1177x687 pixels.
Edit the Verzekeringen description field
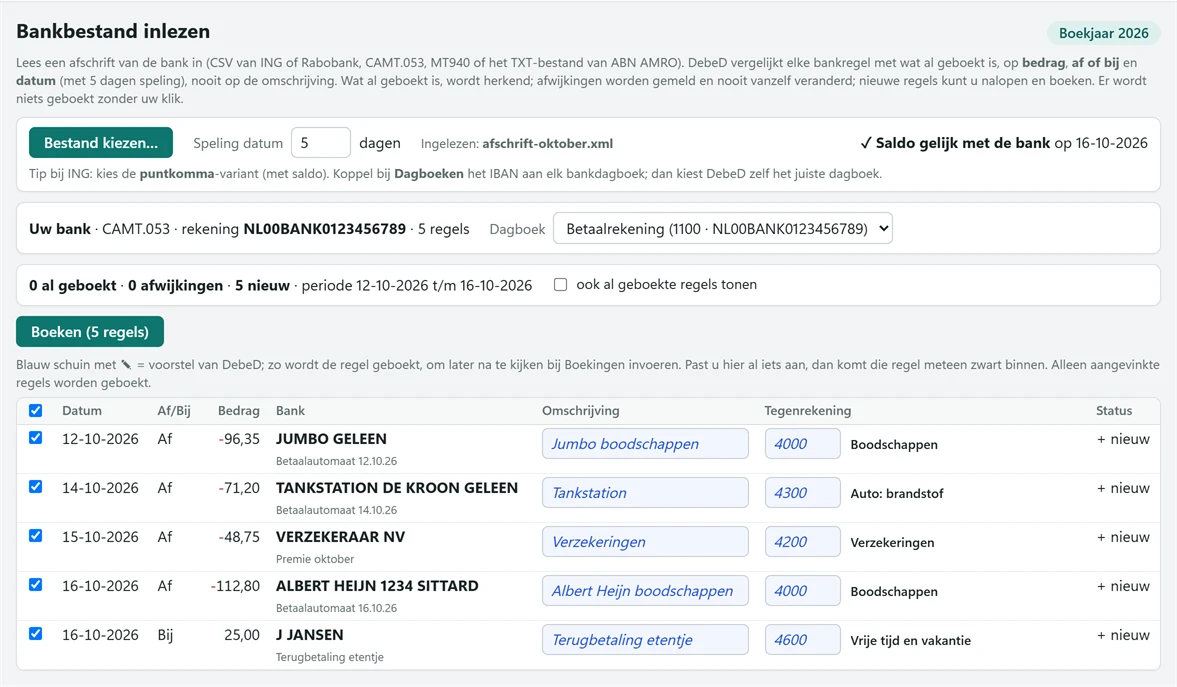coord(645,541)
